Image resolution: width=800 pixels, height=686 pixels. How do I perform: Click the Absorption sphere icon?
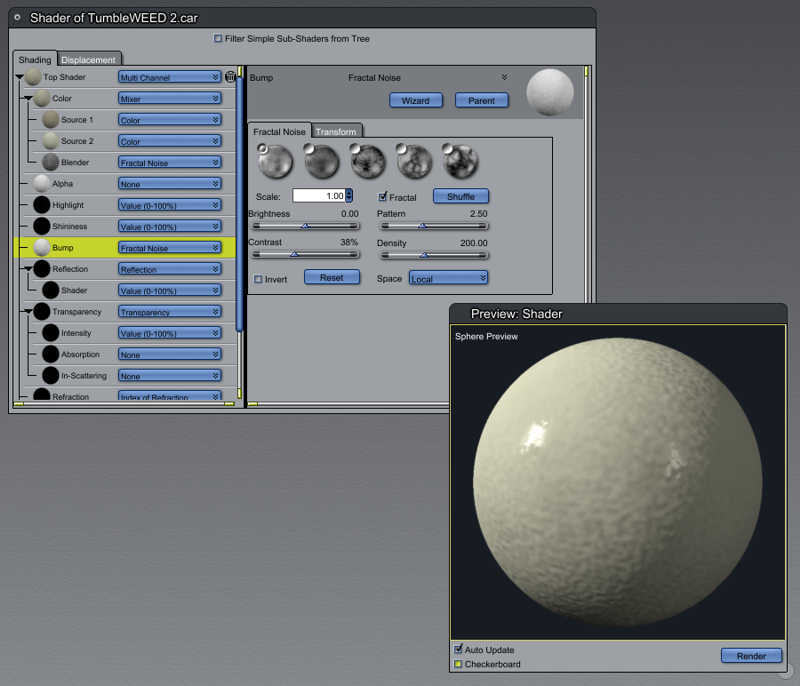click(x=51, y=354)
